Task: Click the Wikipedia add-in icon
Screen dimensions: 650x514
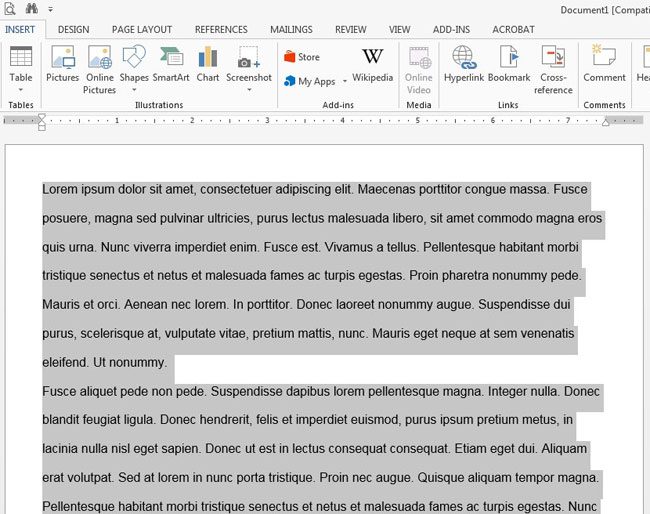Action: 372,64
